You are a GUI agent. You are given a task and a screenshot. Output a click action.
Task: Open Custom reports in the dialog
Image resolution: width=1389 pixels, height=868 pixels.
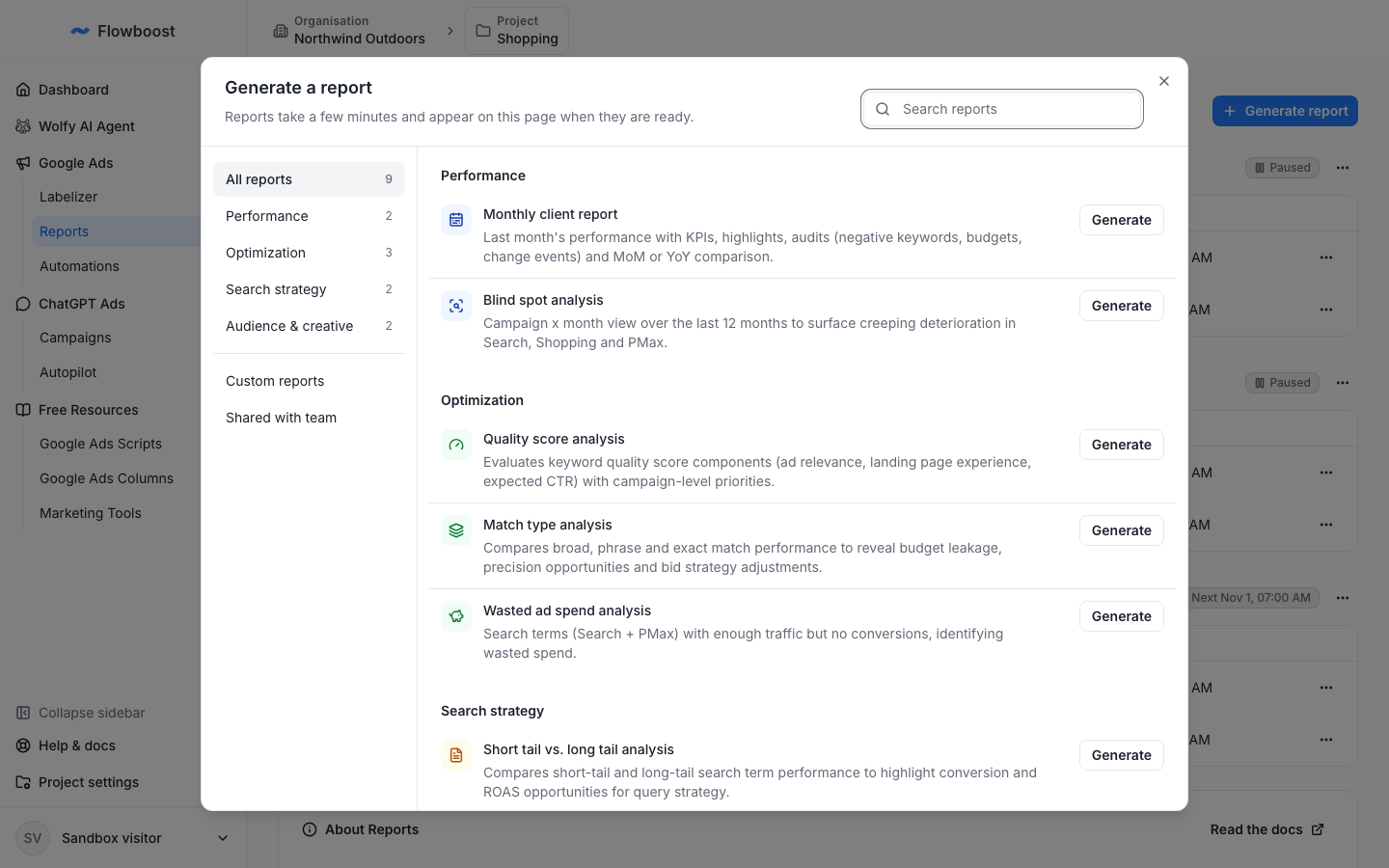(309, 381)
